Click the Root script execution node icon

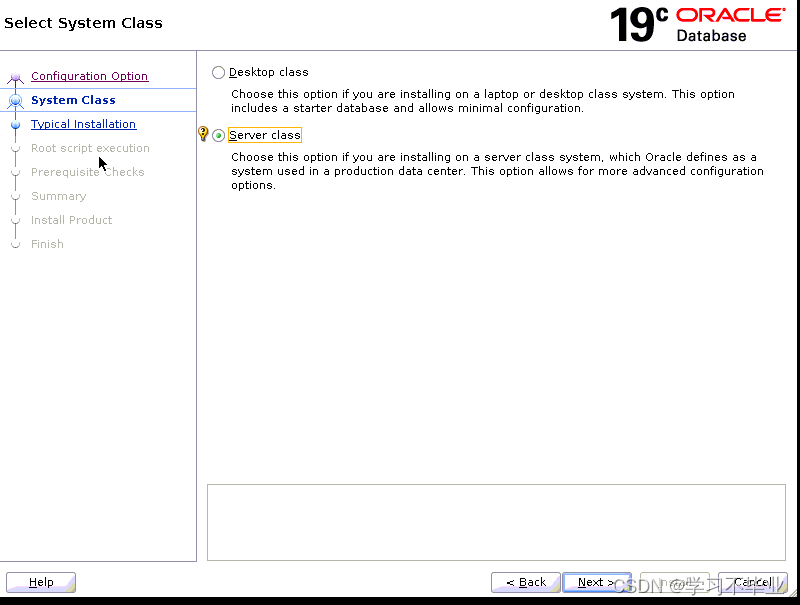pos(15,148)
